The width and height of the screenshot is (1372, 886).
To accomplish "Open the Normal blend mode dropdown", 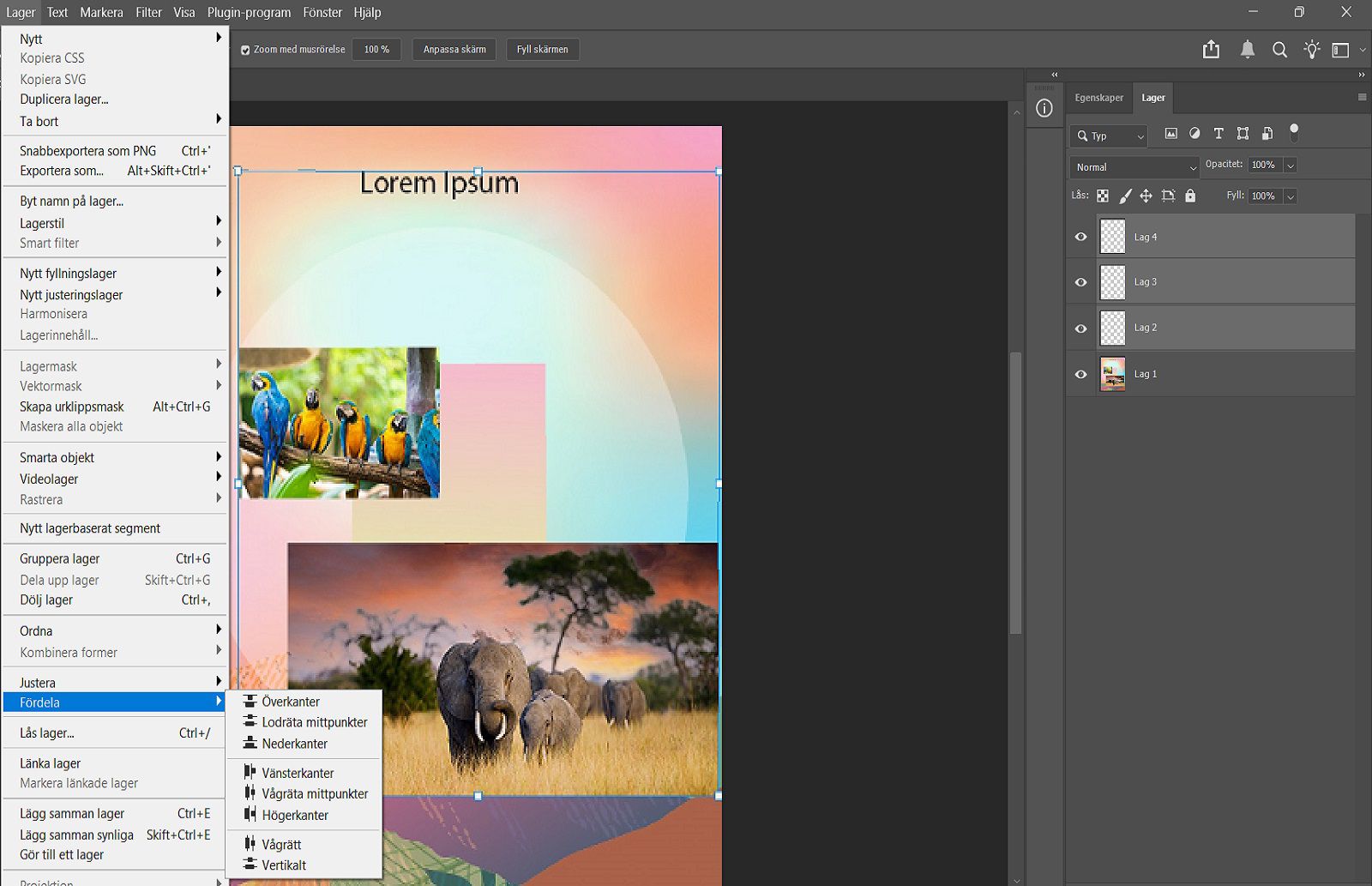I will coord(1134,166).
